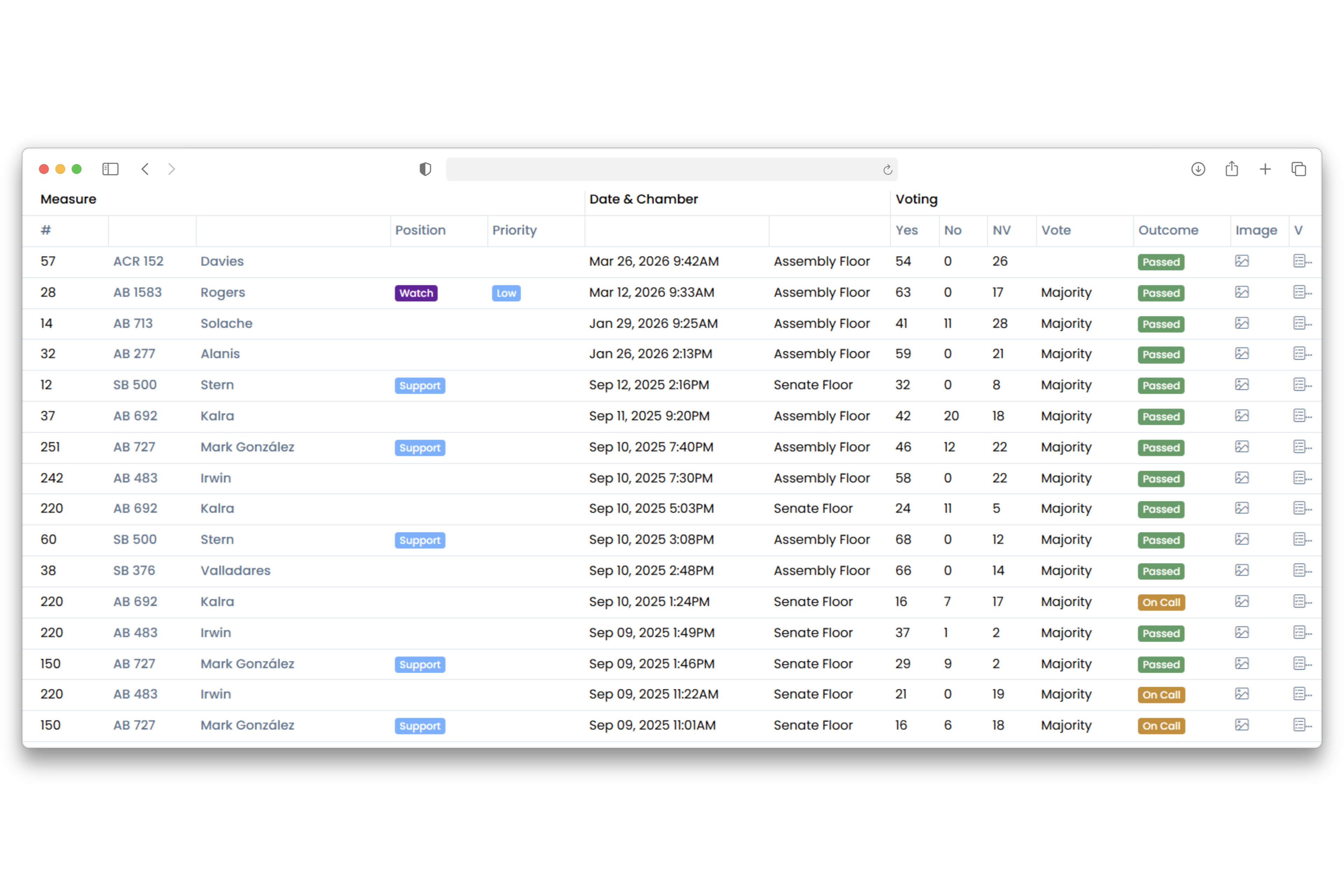Go back with left chevron

tap(145, 169)
